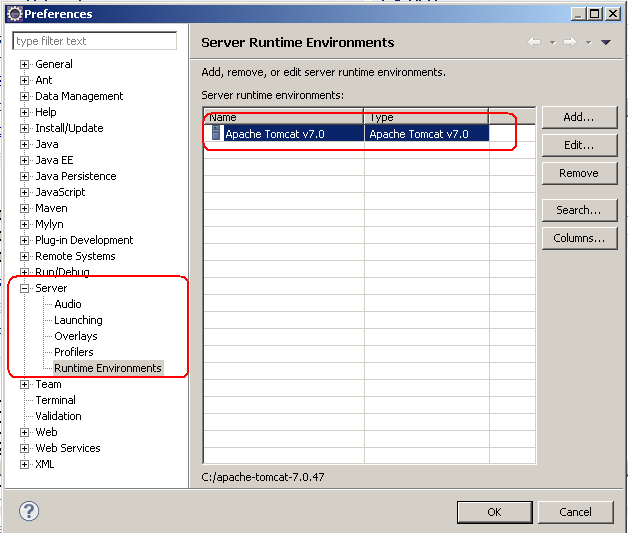Expand the Java Persistence node

pos(24,177)
